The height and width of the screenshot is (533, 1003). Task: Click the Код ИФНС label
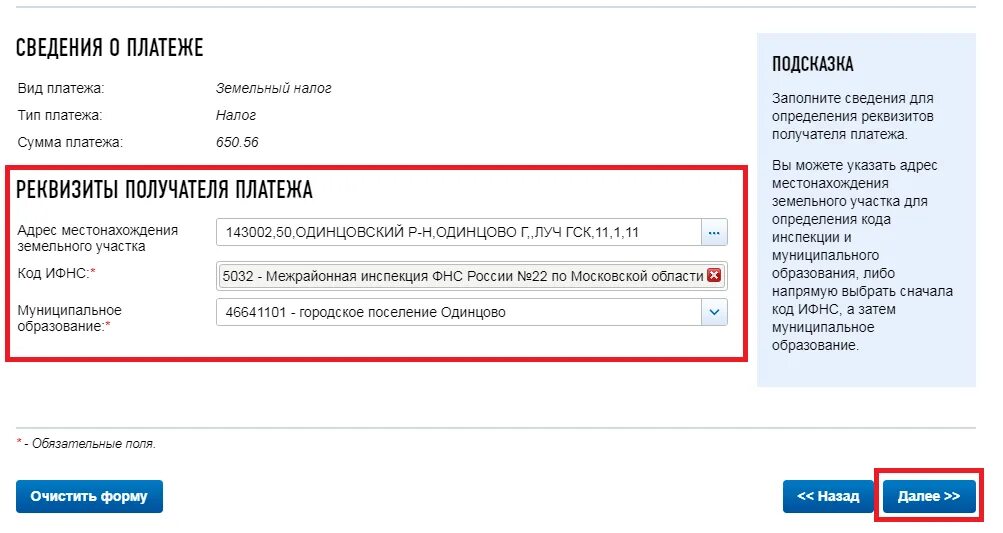pos(56,273)
